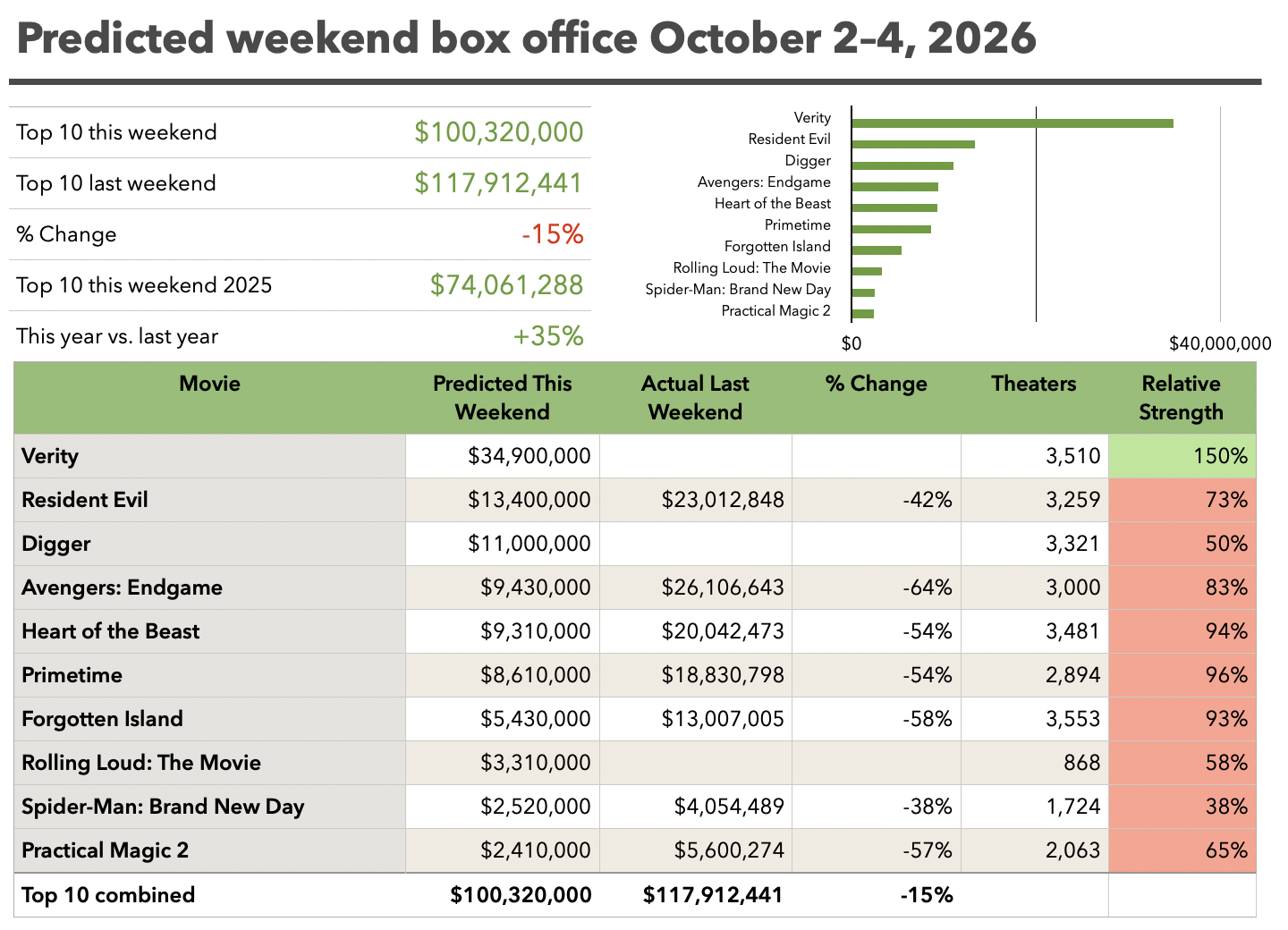Viewport: 1288px width, 930px height.
Task: Select the -58% change cell
Action: (x=877, y=719)
